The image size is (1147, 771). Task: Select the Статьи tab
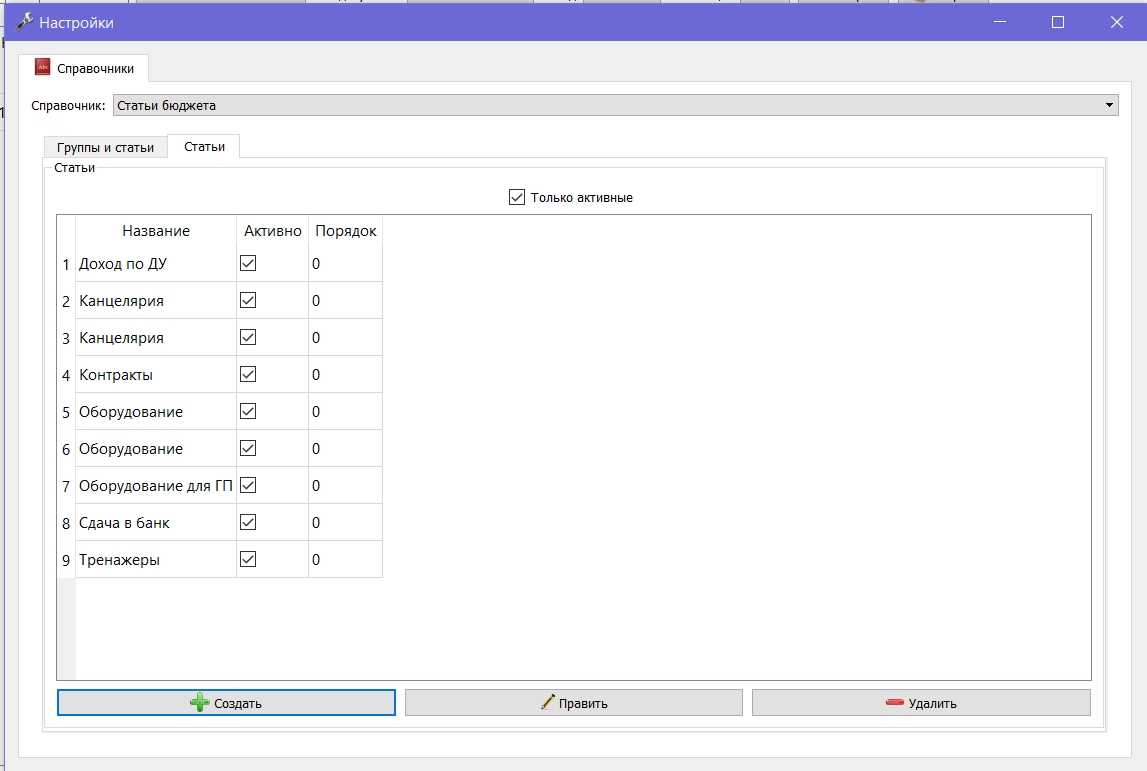[204, 146]
